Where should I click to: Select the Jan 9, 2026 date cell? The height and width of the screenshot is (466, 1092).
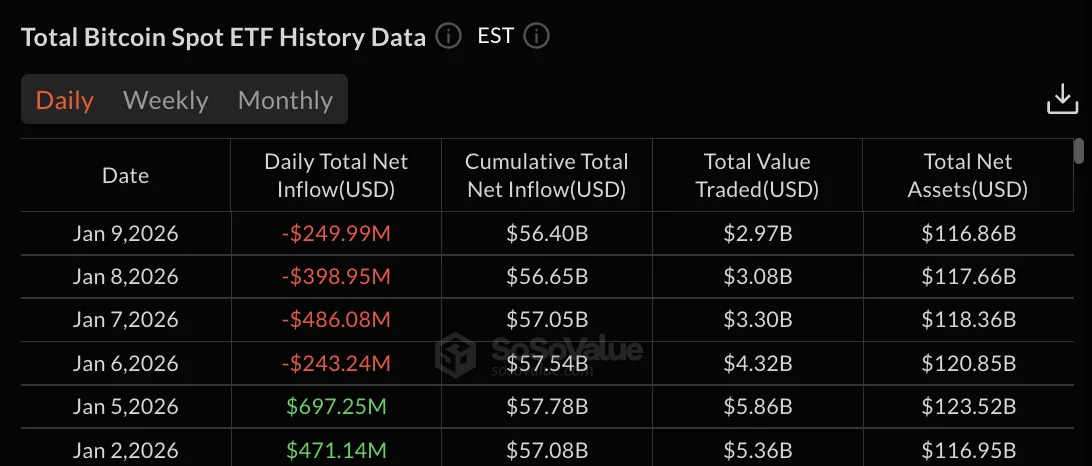(126, 234)
